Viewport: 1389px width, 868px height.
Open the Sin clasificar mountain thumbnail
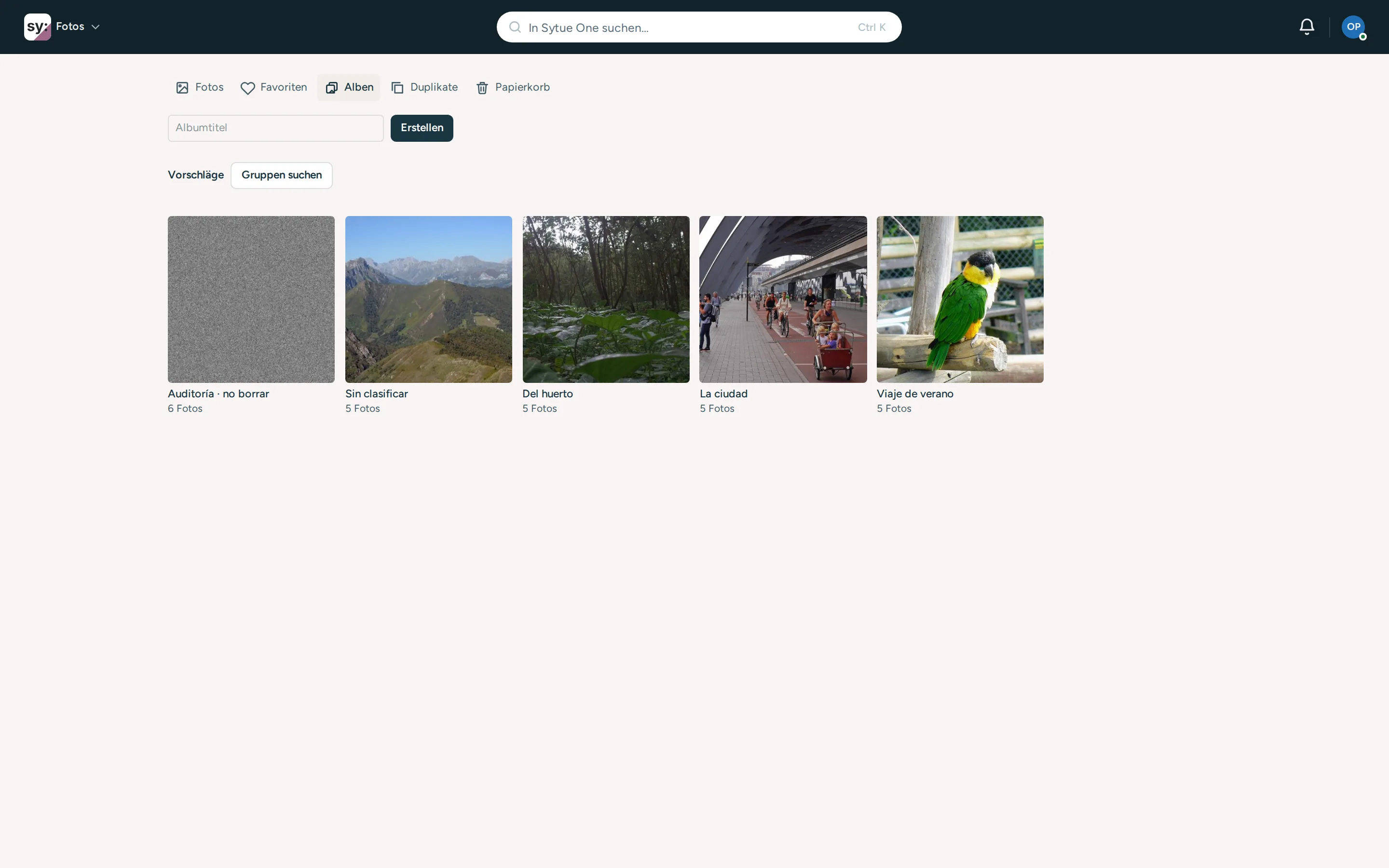pyautogui.click(x=428, y=299)
